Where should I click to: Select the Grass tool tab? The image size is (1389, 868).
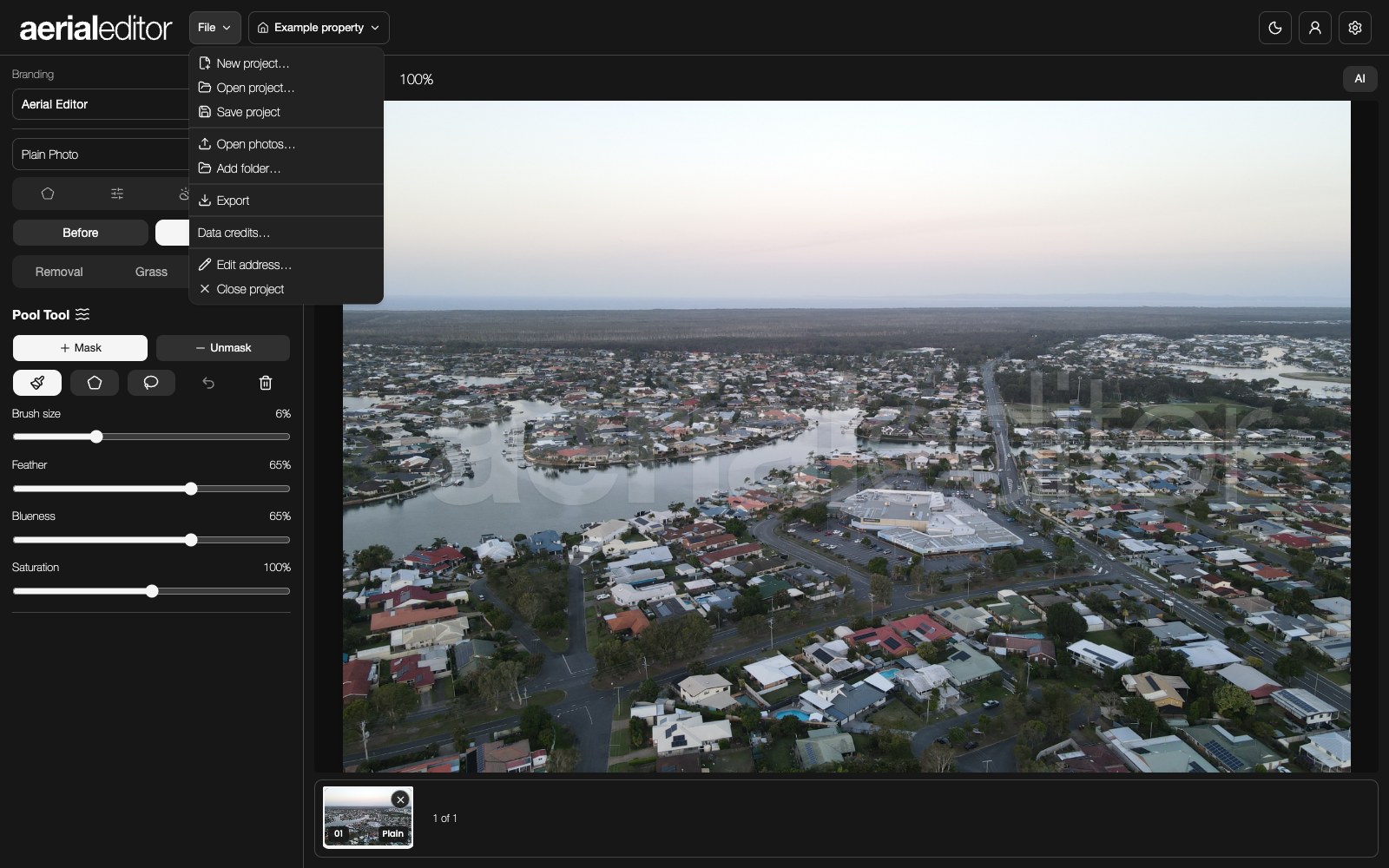click(x=151, y=272)
